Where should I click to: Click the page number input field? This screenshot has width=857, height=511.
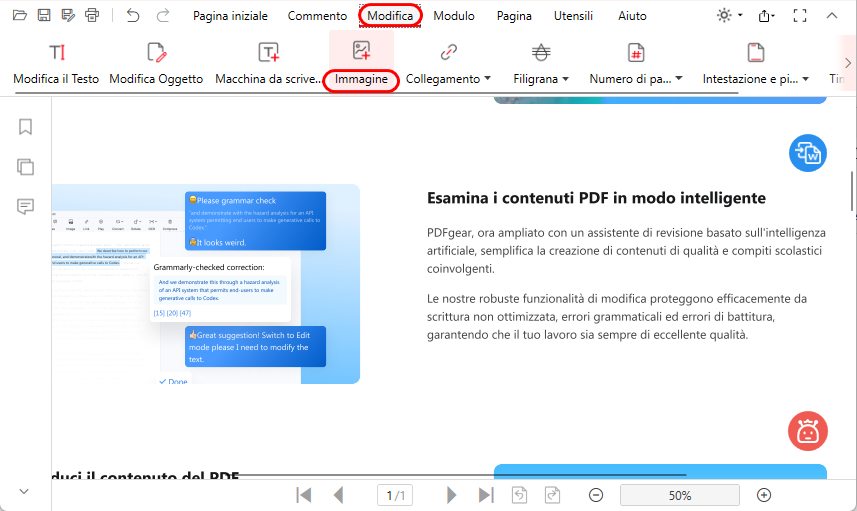395,496
